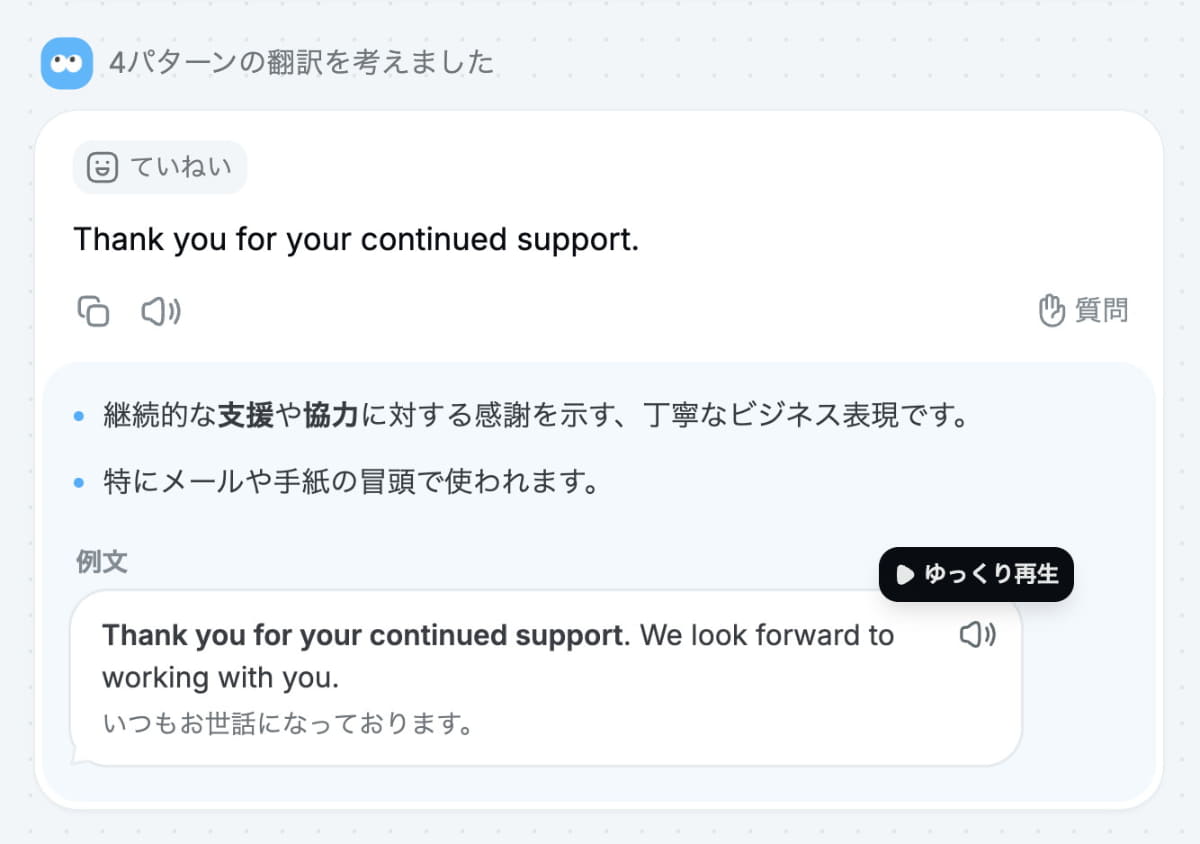Click the robot mascot icon
This screenshot has width=1200, height=844.
[x=66, y=62]
